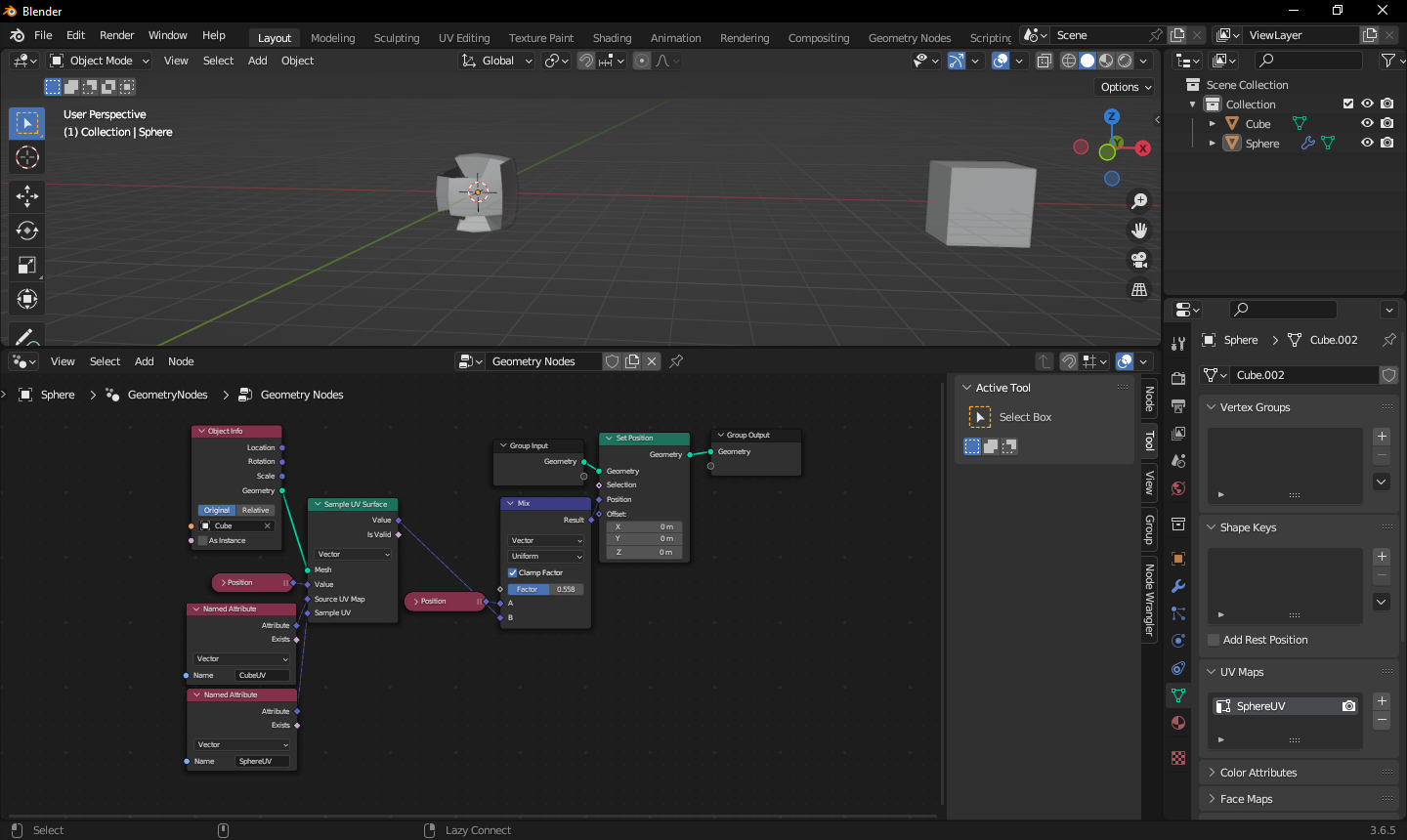Click Name field containing CubeUV
Screen dimensions: 1407x840
pos(263,675)
